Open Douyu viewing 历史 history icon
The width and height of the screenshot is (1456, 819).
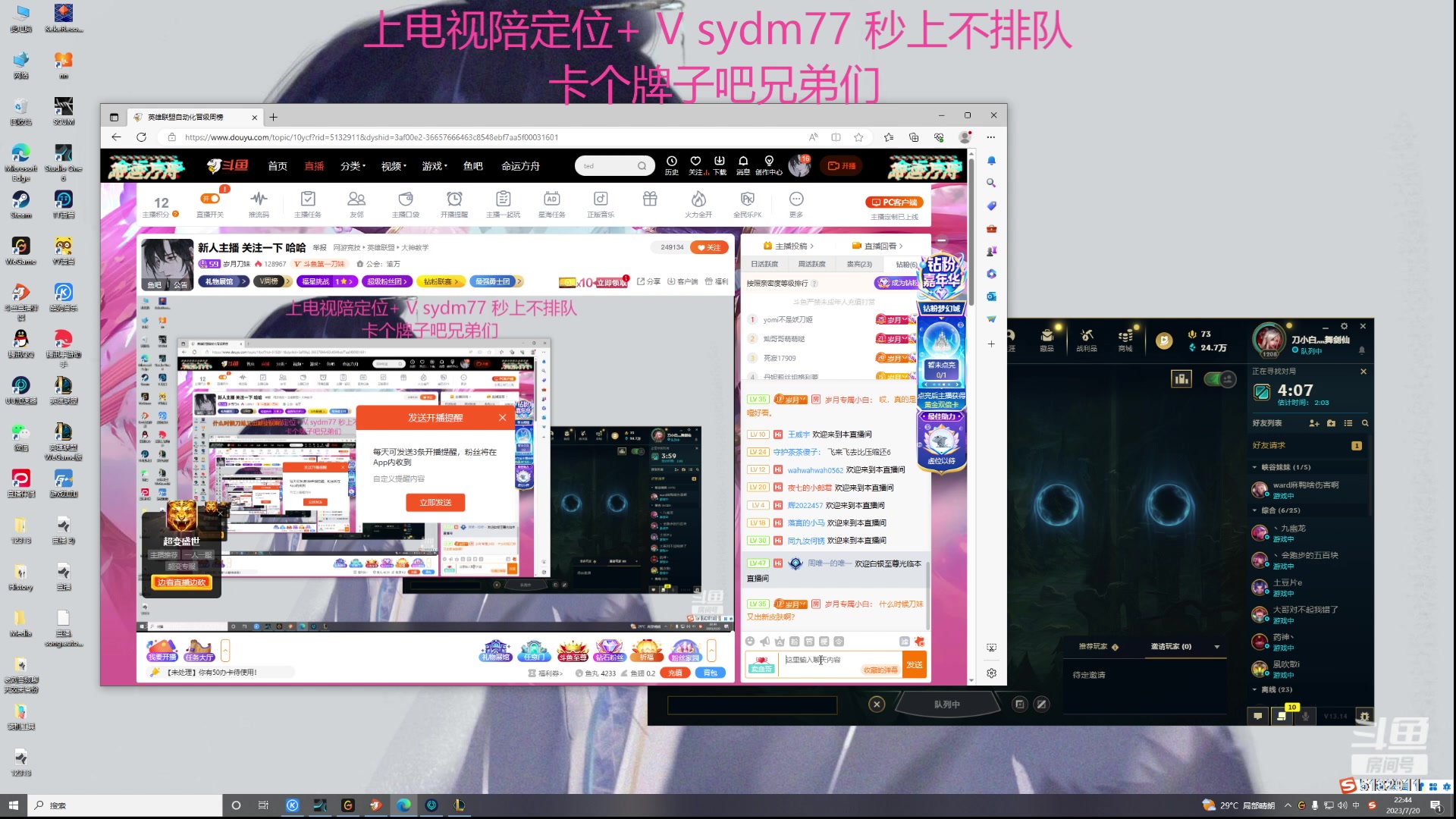coord(672,165)
